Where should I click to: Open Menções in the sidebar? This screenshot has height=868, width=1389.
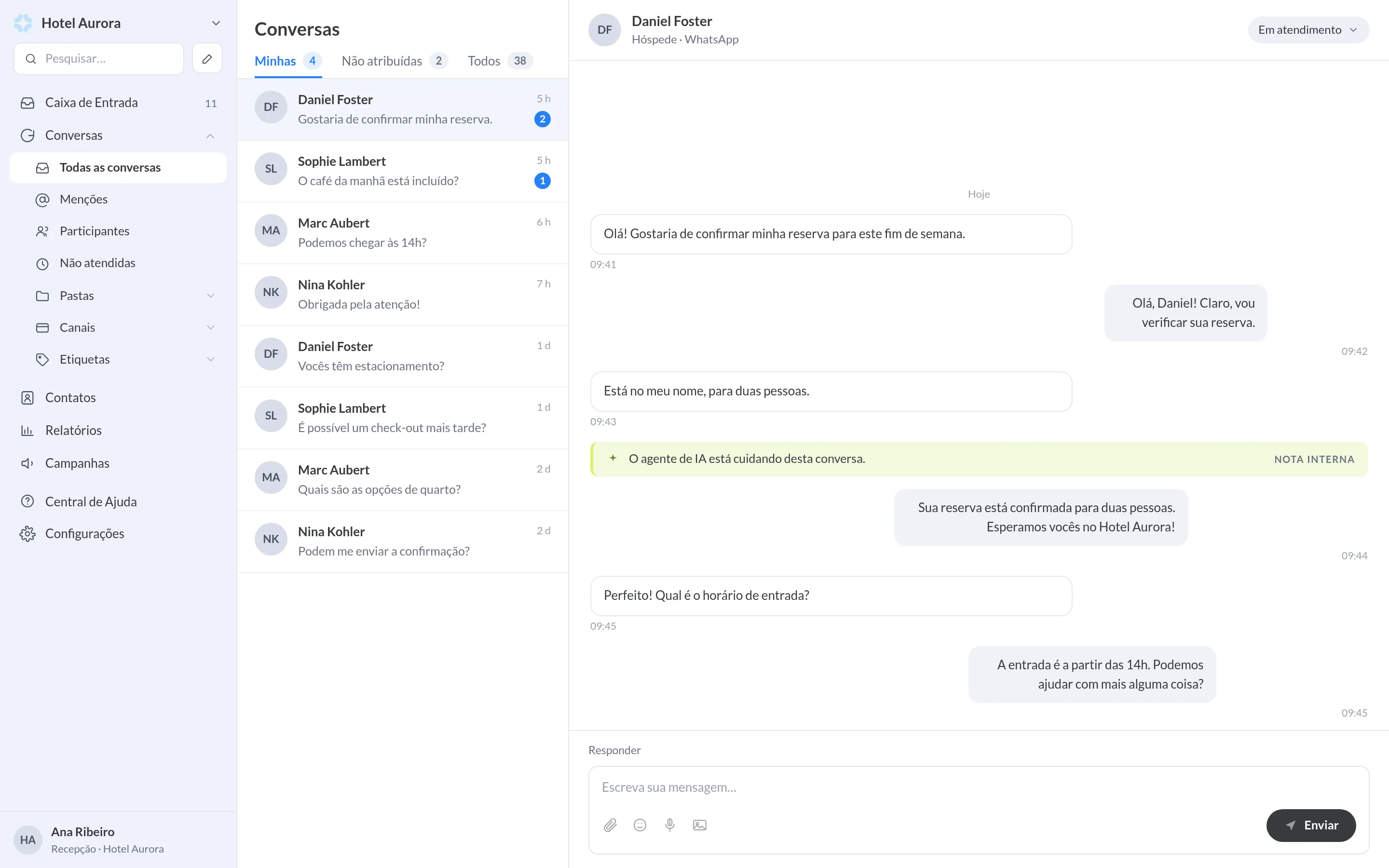coord(118,199)
